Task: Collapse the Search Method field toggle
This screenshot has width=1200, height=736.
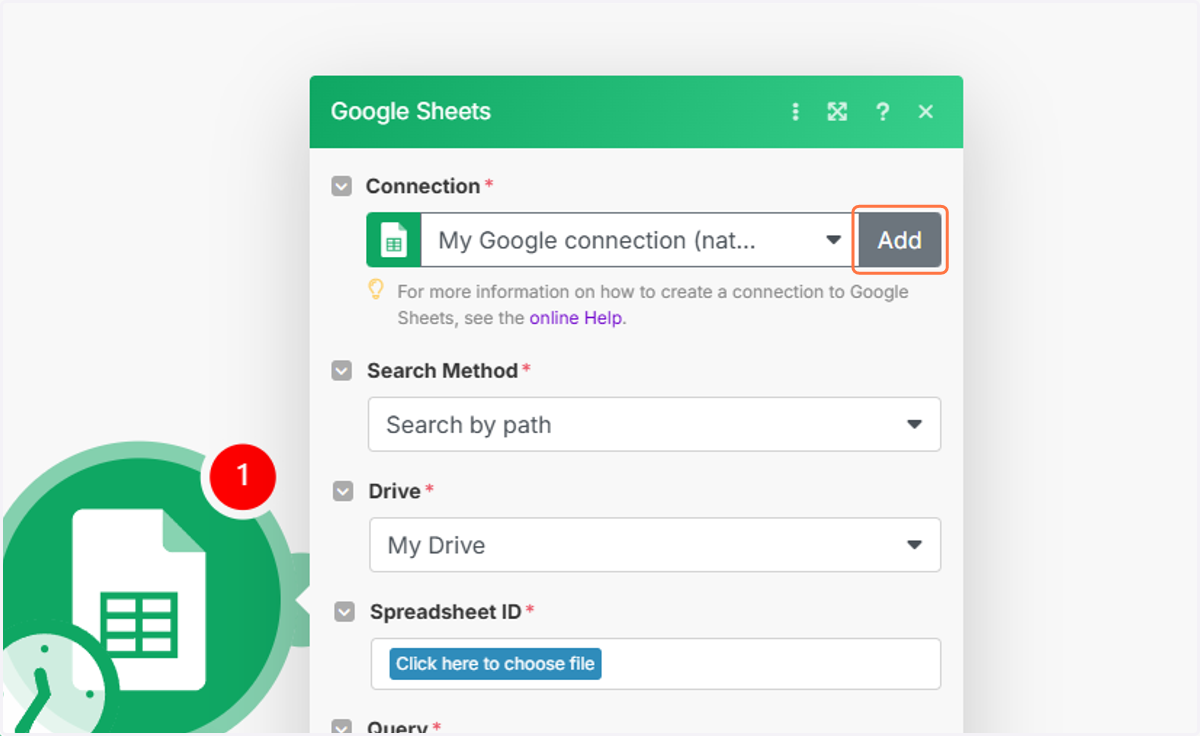Action: pos(342,371)
